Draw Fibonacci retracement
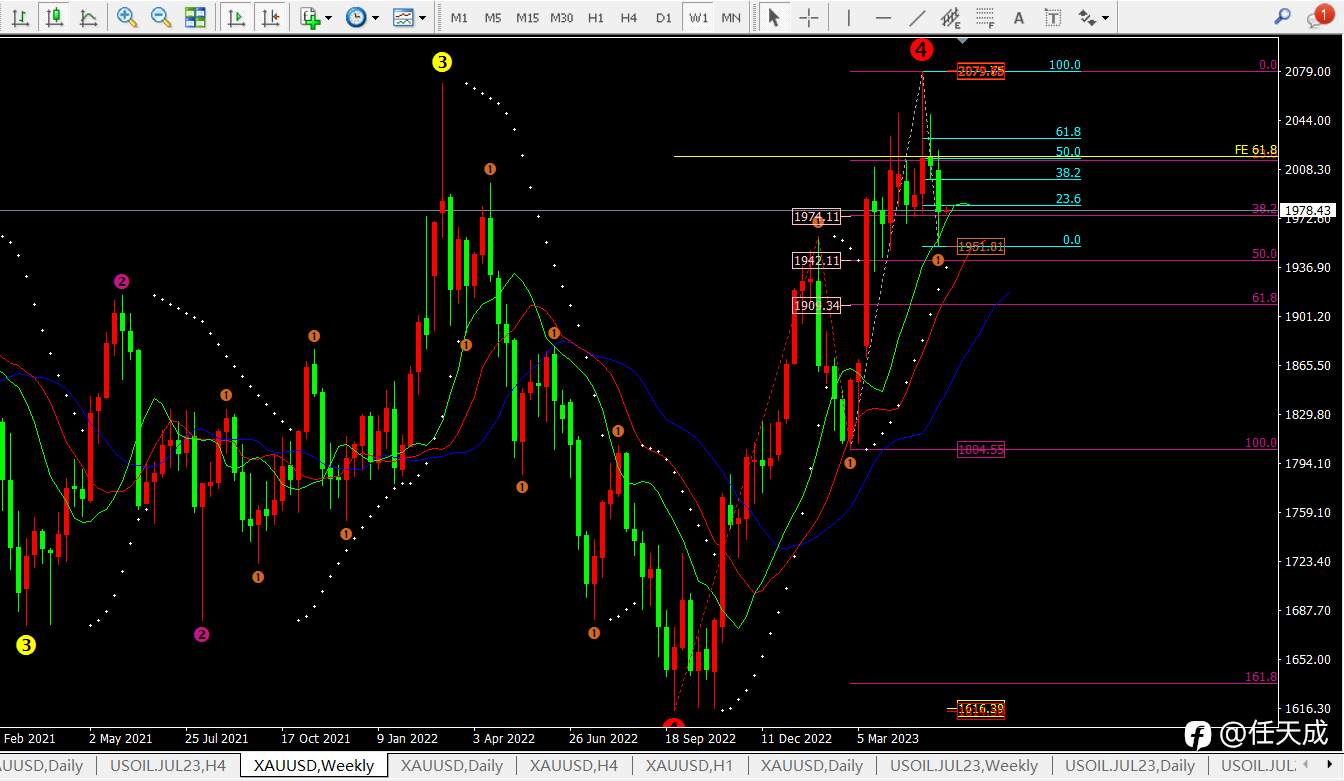The image size is (1344, 781). 985,17
